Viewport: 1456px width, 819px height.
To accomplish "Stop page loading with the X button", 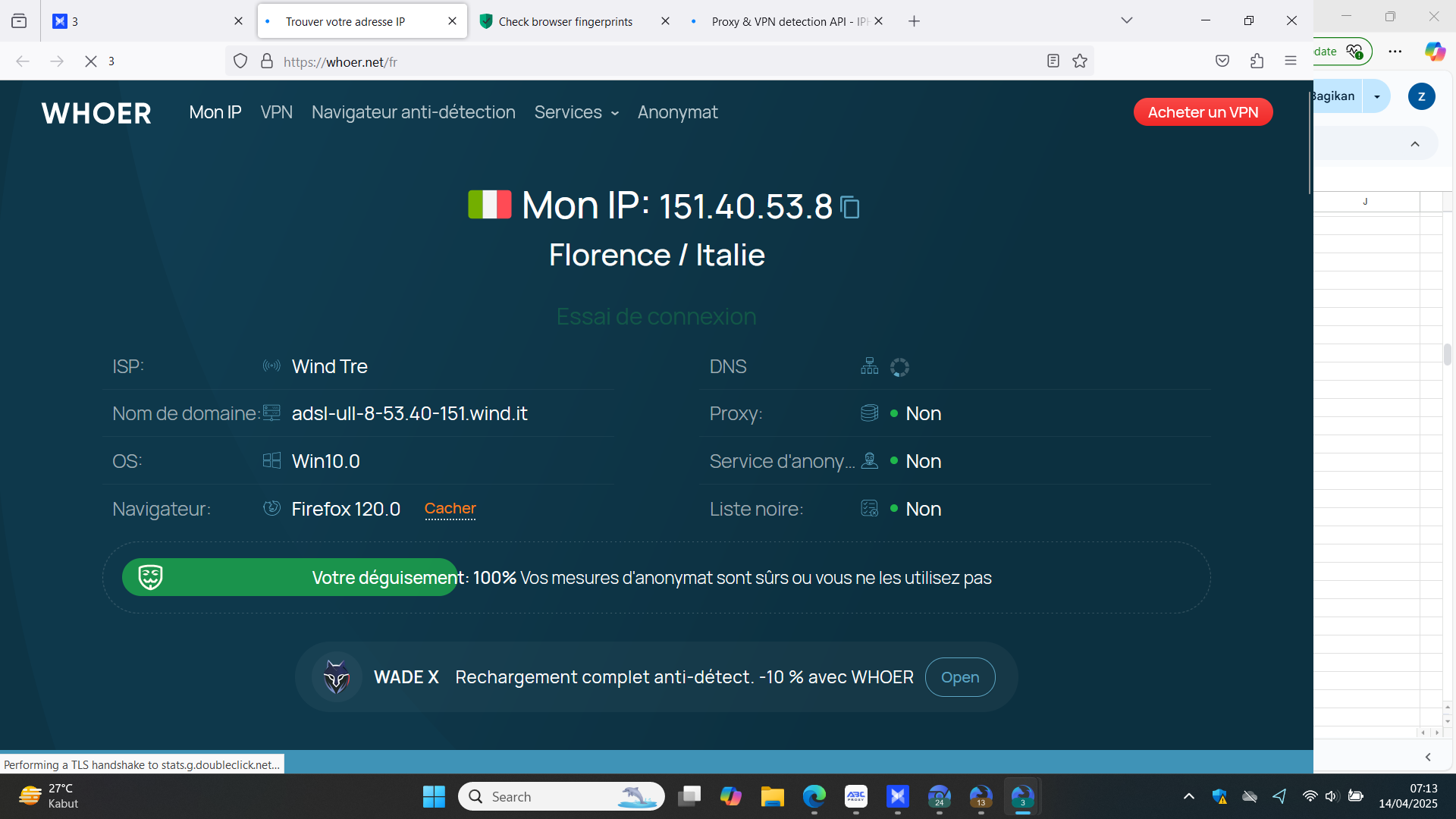I will [91, 61].
